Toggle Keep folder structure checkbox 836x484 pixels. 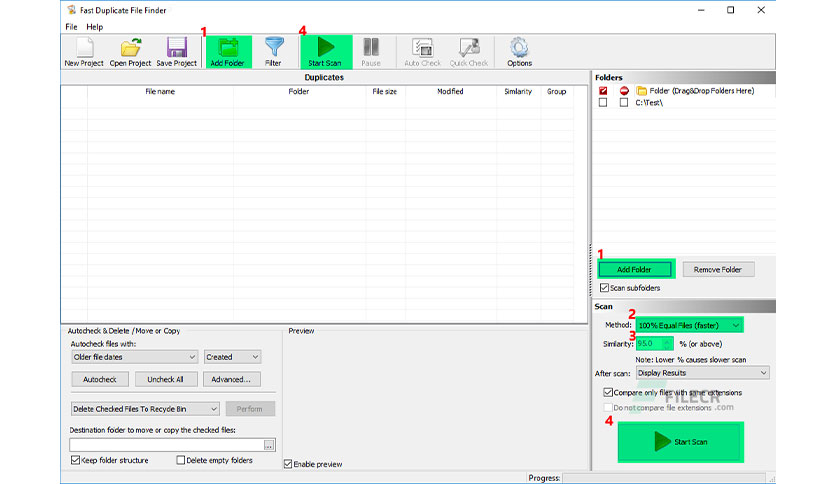coord(75,460)
